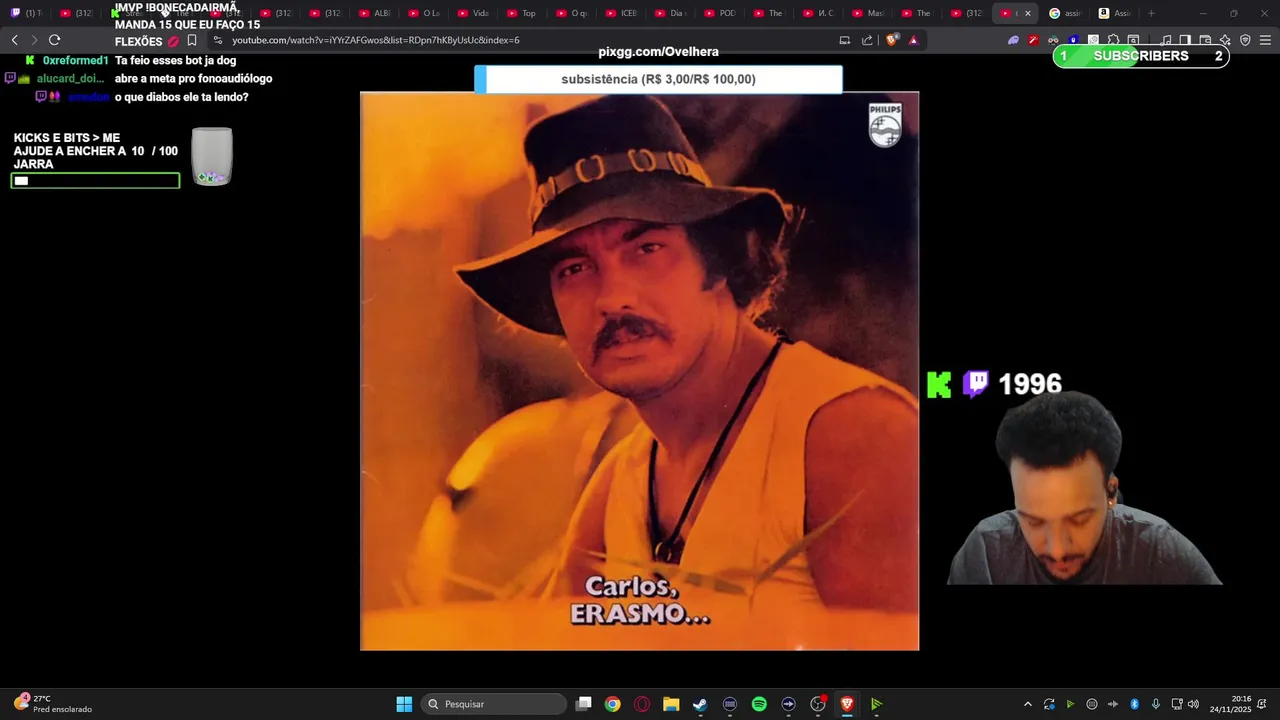This screenshot has height=720, width=1280.
Task: Open OBS Studio from the taskbar
Action: click(x=818, y=704)
